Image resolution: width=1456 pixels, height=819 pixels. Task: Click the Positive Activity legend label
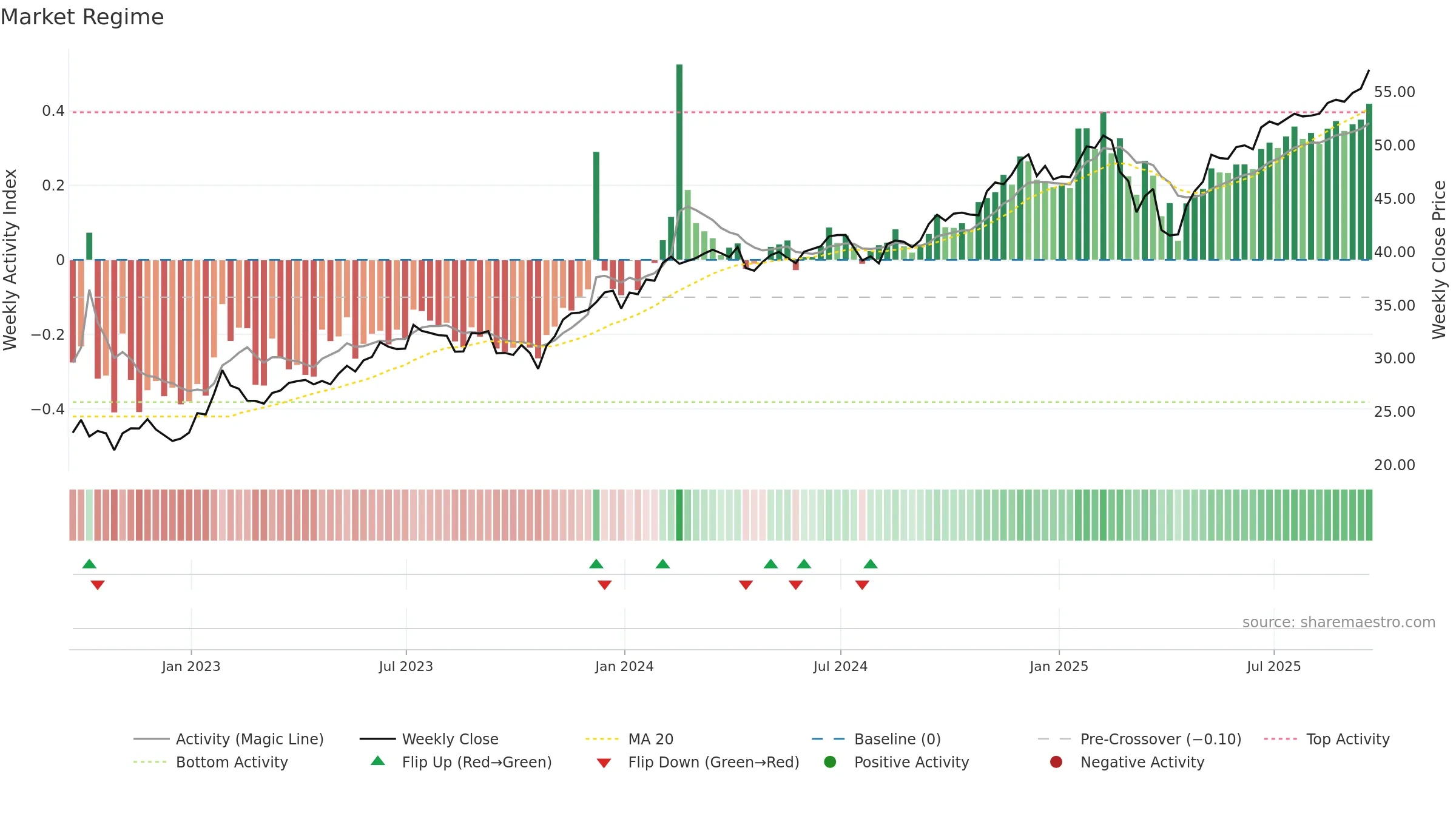(912, 762)
